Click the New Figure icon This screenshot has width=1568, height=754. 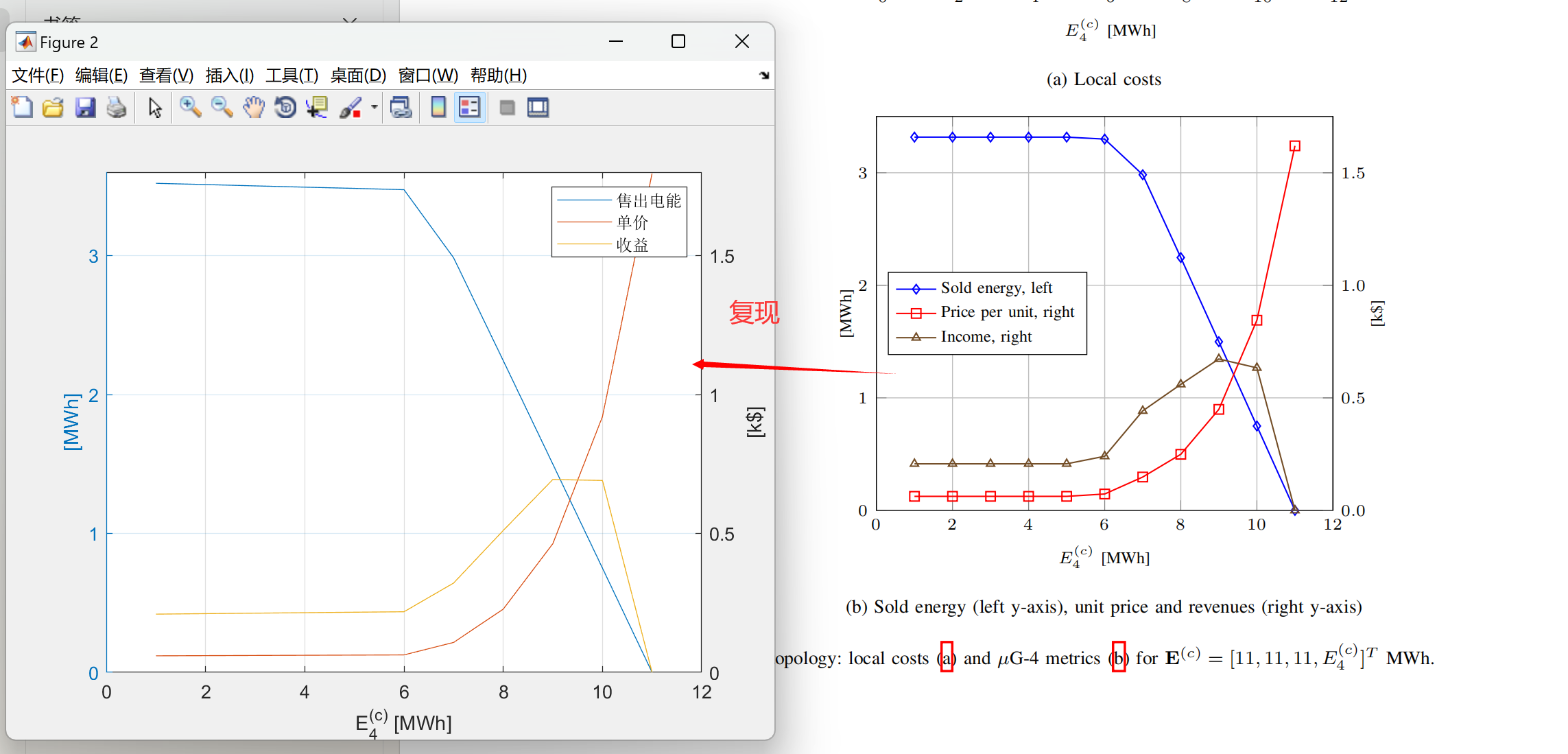(x=22, y=108)
